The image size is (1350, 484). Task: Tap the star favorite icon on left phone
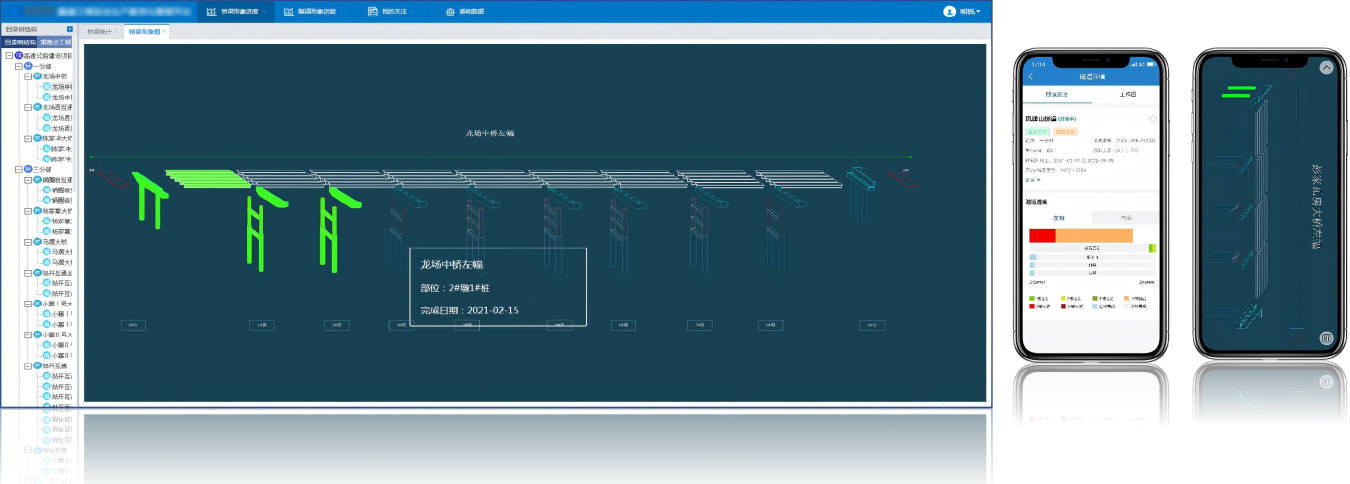click(1152, 119)
